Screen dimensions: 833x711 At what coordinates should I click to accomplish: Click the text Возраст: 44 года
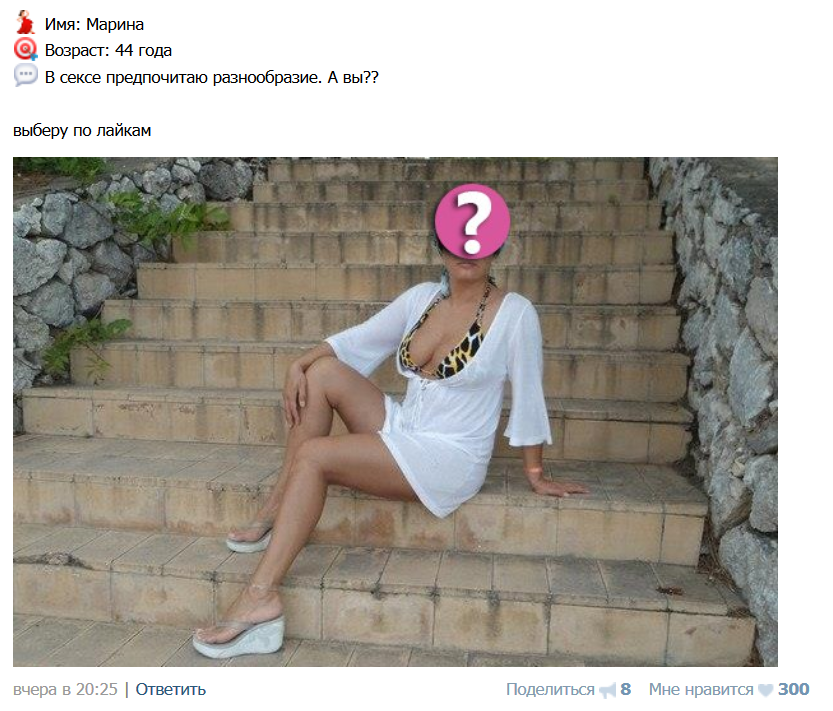(x=108, y=50)
